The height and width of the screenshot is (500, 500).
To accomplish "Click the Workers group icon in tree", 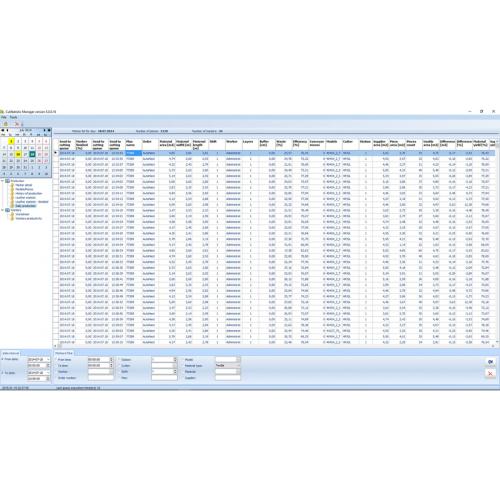I will 8,210.
